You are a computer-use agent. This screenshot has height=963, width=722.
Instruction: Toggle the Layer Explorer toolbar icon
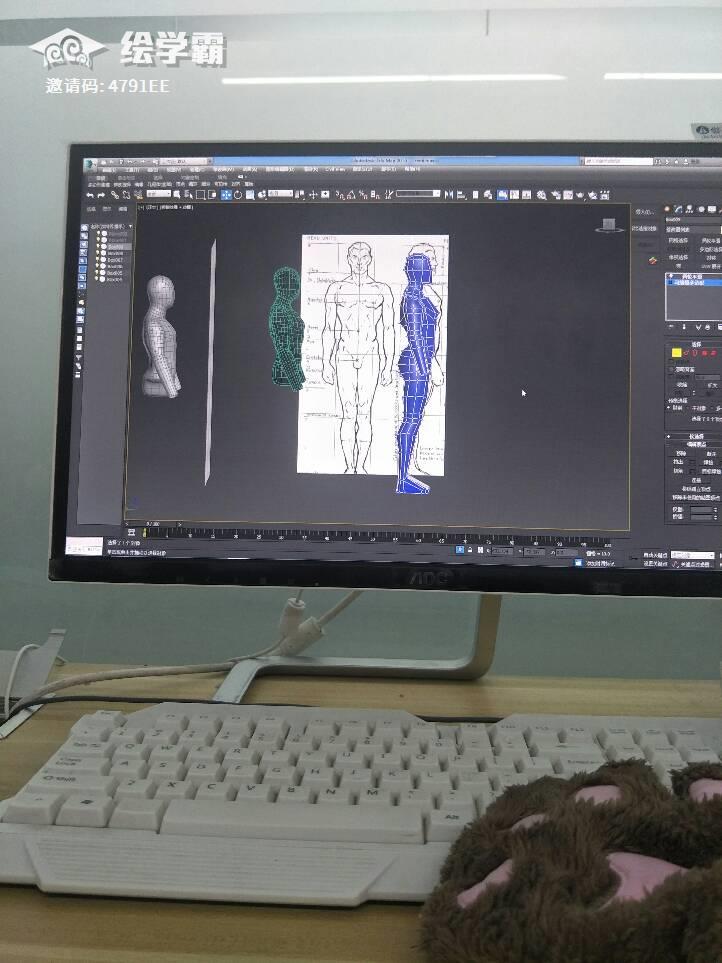pos(488,195)
